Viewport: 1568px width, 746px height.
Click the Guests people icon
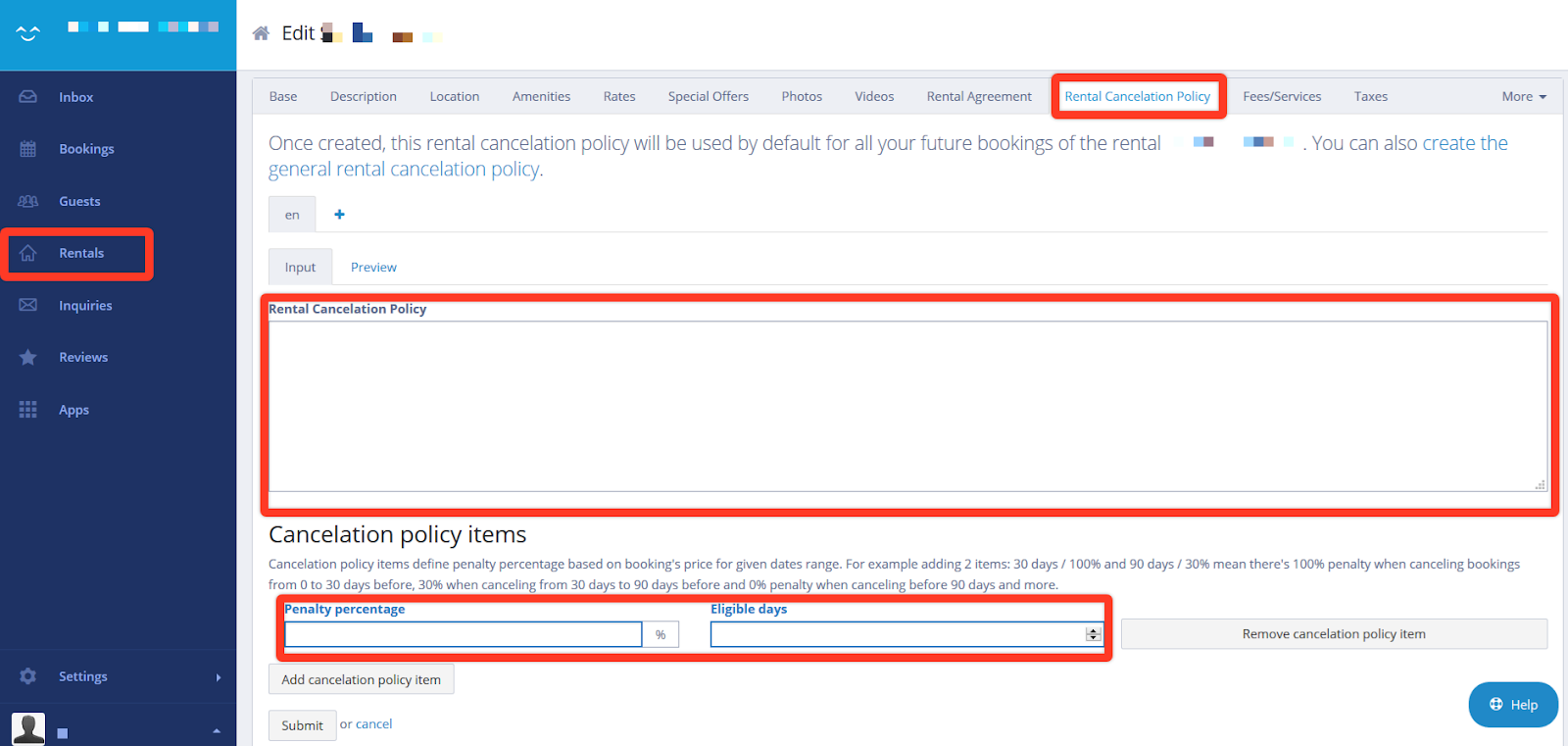pyautogui.click(x=28, y=201)
